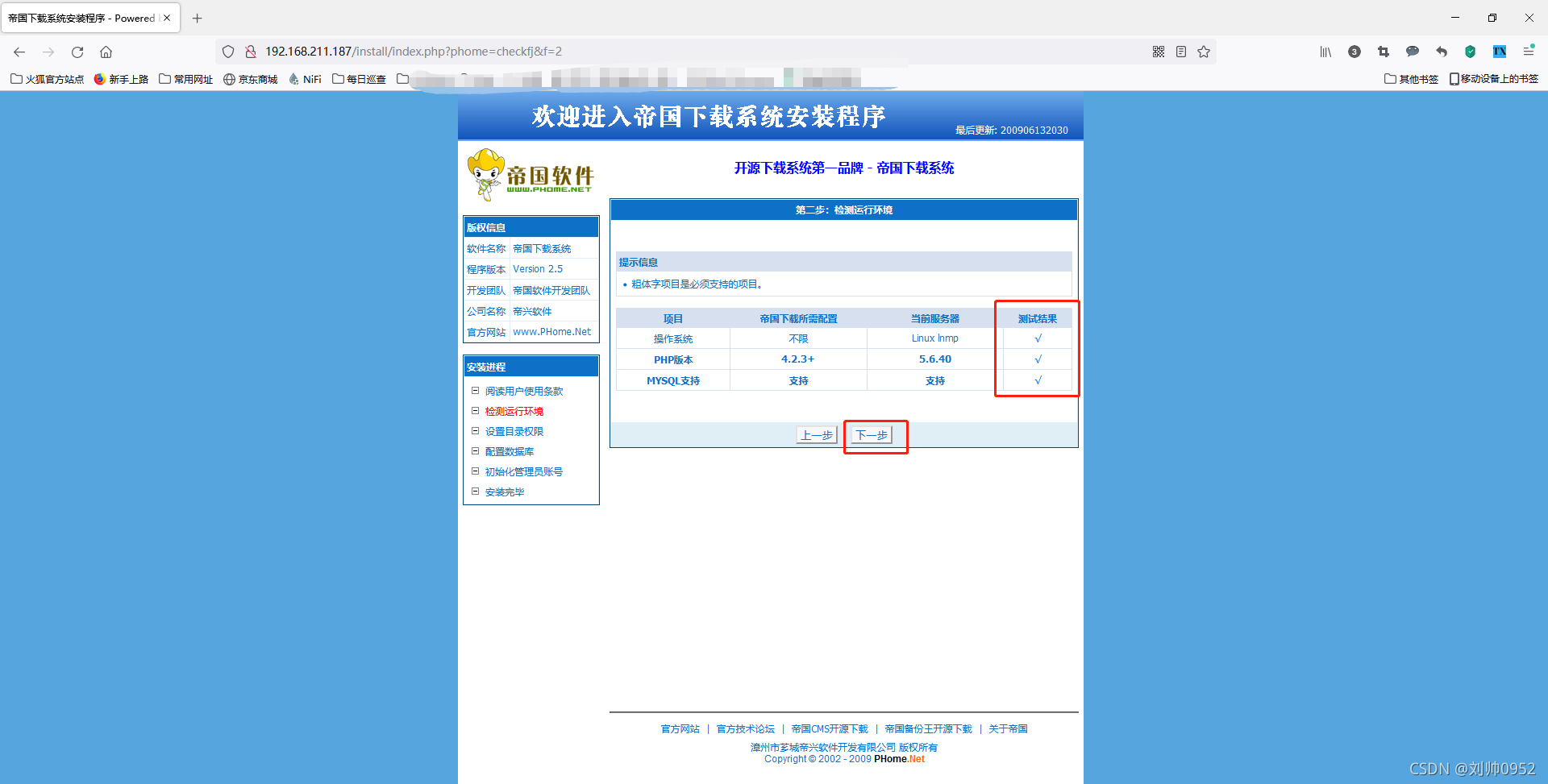1548x784 pixels.
Task: Open the QR code icon in address bar
Action: click(1159, 52)
